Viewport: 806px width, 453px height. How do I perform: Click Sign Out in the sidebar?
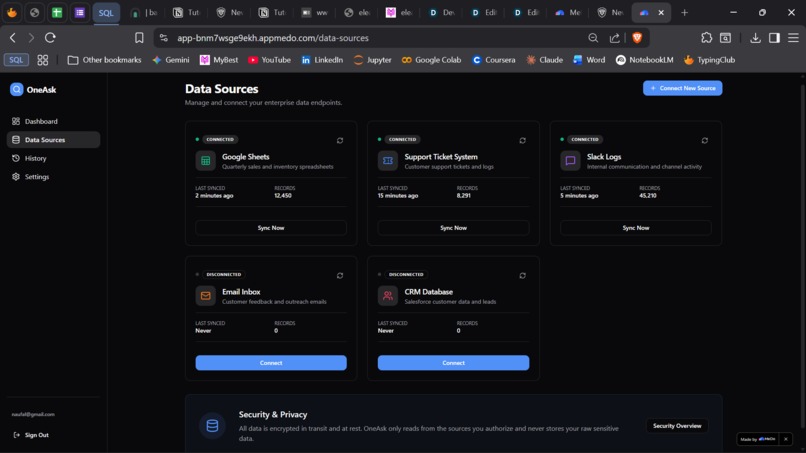[x=31, y=435]
